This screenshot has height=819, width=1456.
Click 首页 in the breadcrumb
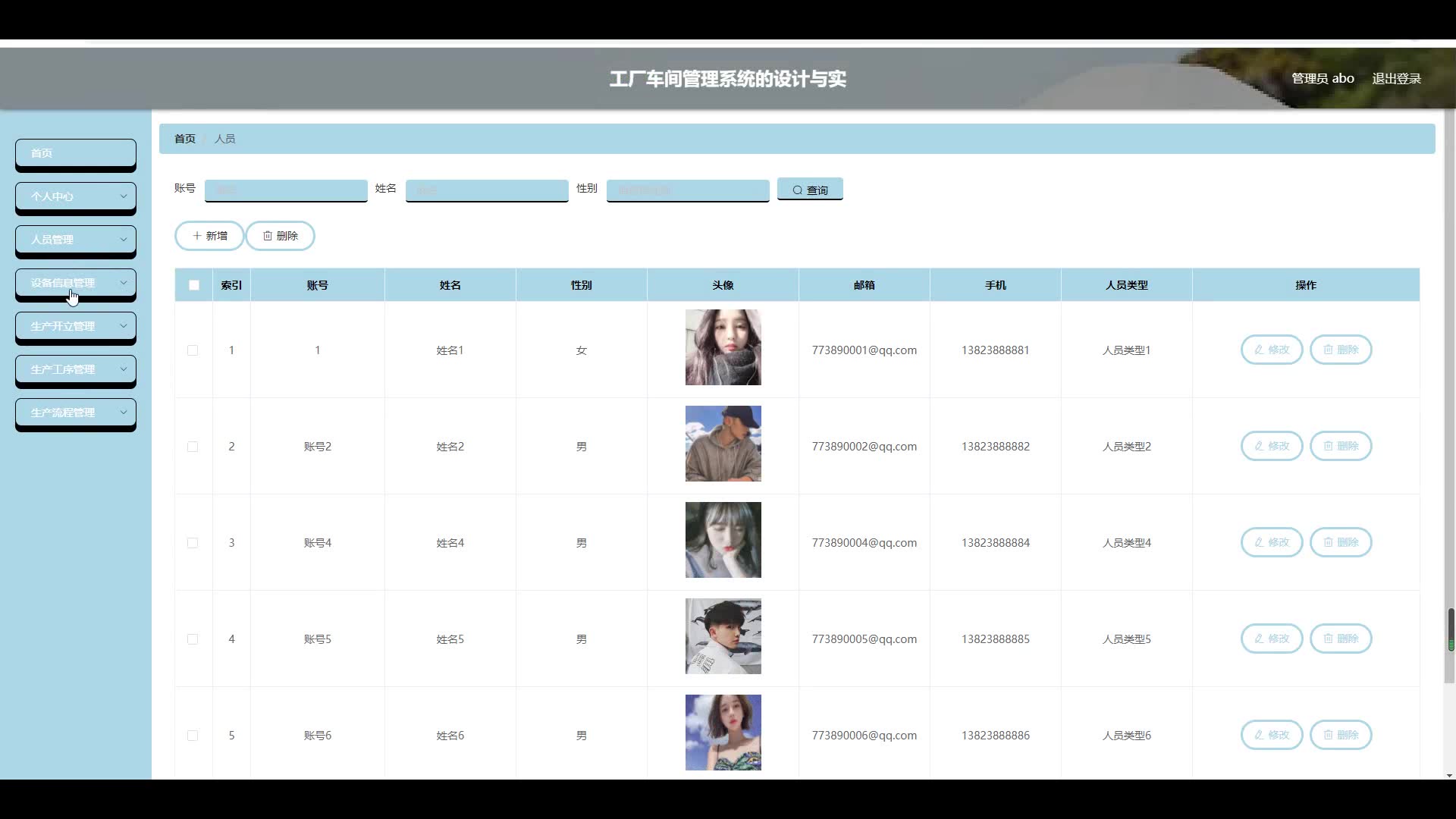(x=185, y=139)
